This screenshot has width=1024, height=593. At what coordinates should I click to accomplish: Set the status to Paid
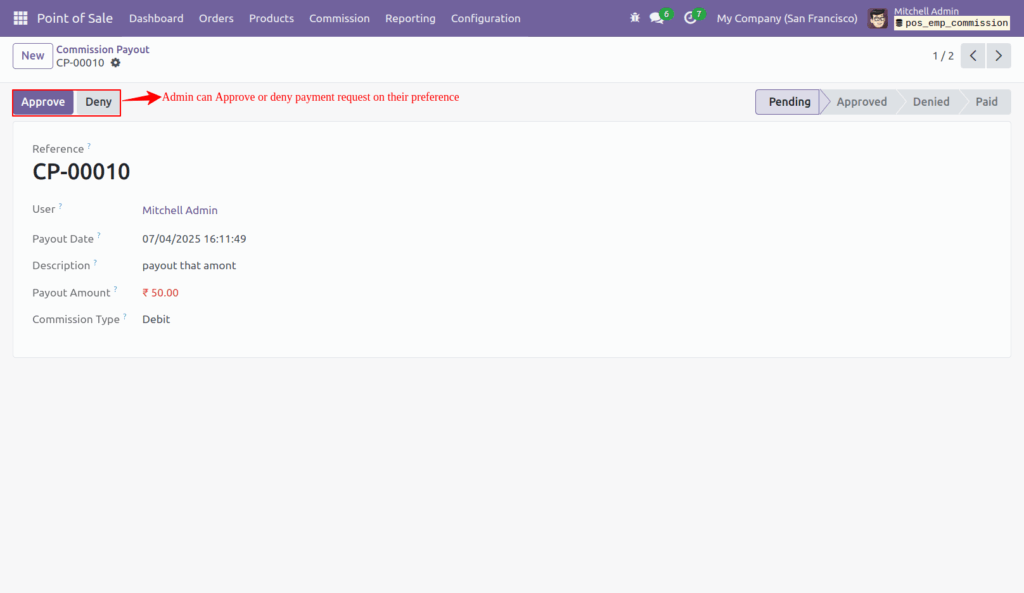[986, 101]
